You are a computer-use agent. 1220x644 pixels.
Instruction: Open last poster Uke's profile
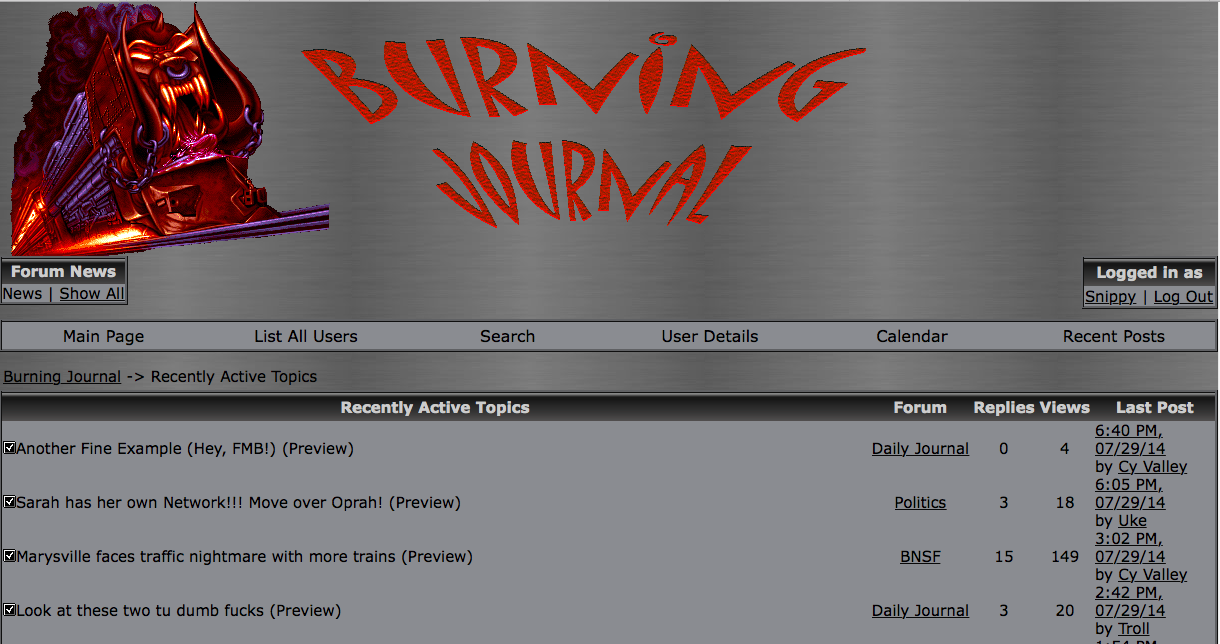tap(1132, 521)
